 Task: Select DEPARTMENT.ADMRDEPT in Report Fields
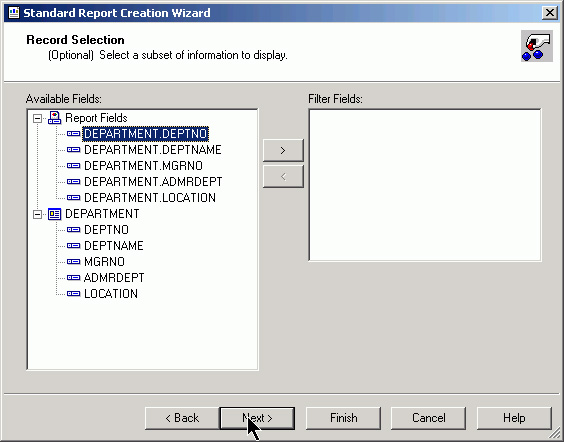click(x=153, y=182)
